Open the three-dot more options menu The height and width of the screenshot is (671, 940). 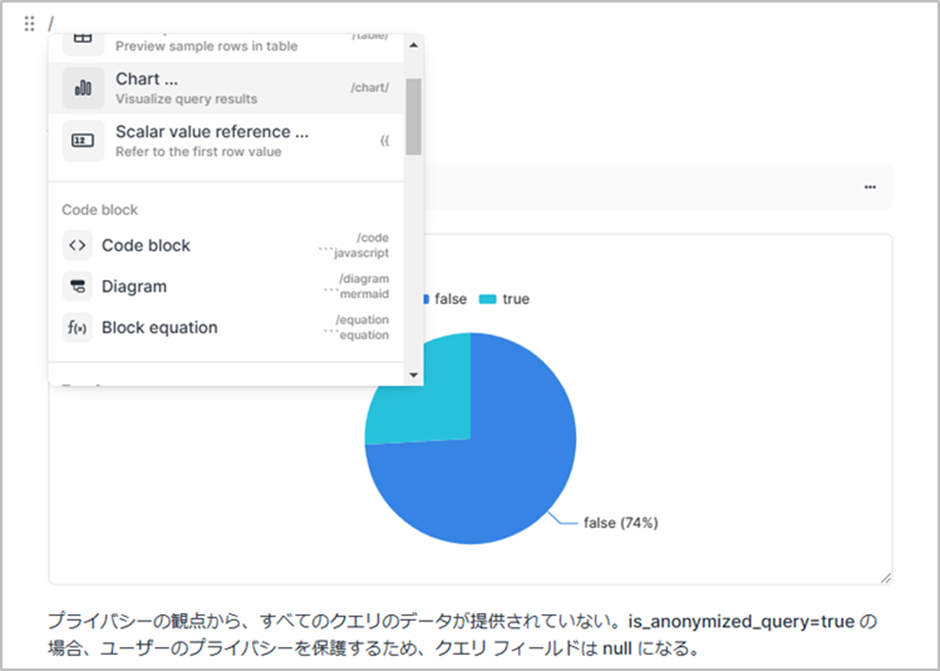point(870,187)
